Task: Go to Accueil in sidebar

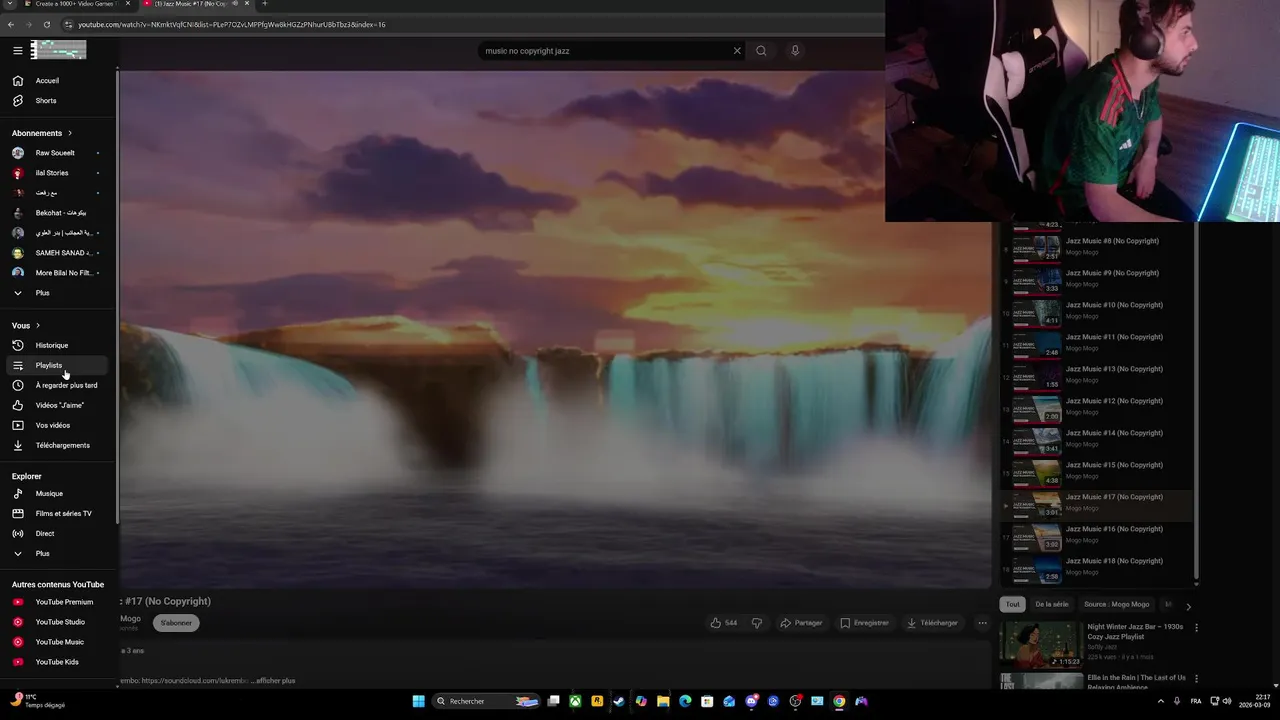Action: pos(58,80)
